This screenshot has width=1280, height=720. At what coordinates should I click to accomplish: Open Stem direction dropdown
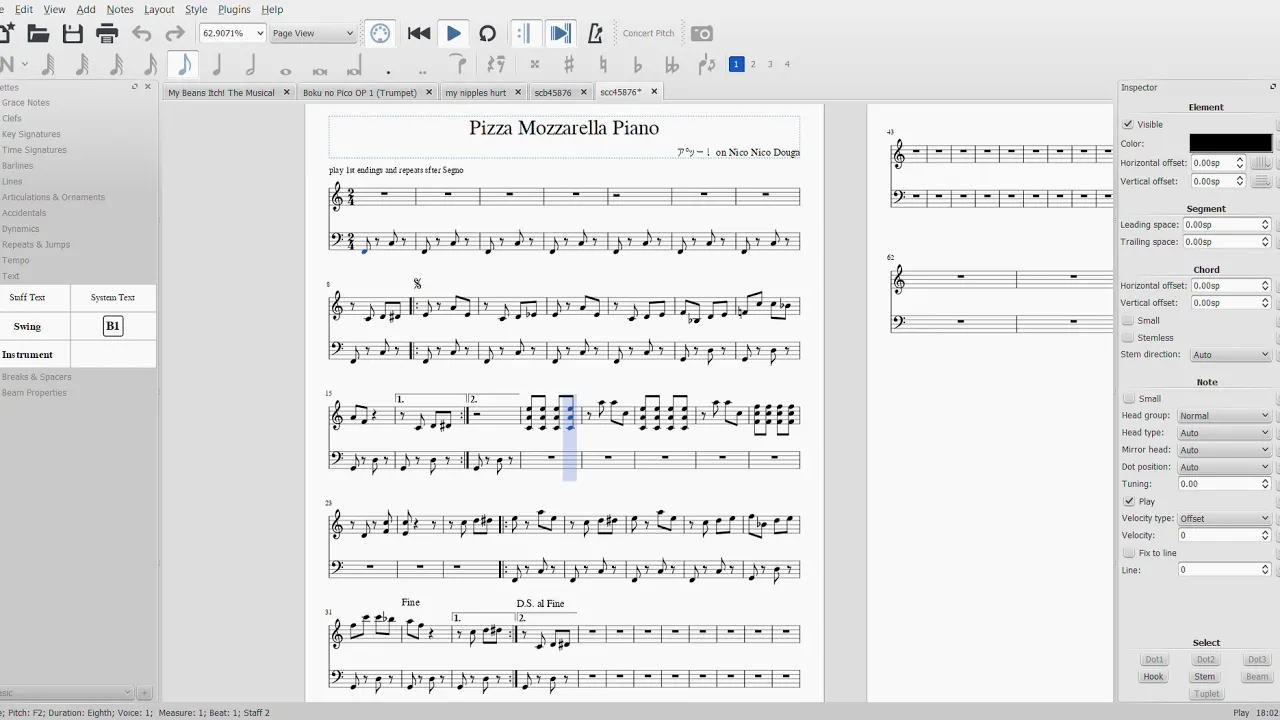tap(1230, 355)
